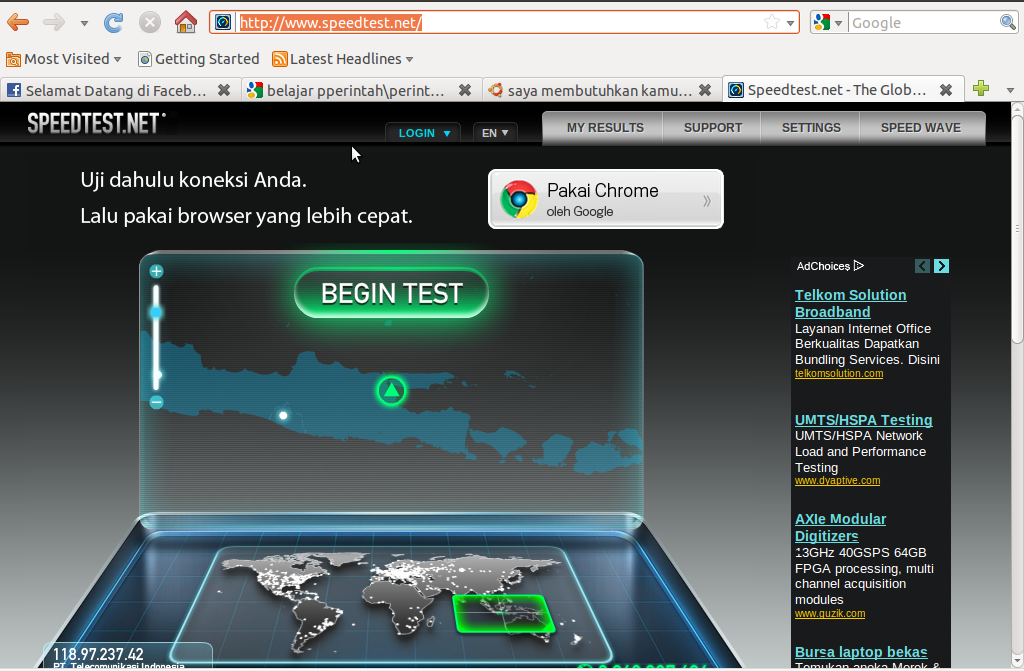
Task: Open the EN language dropdown
Action: click(495, 133)
